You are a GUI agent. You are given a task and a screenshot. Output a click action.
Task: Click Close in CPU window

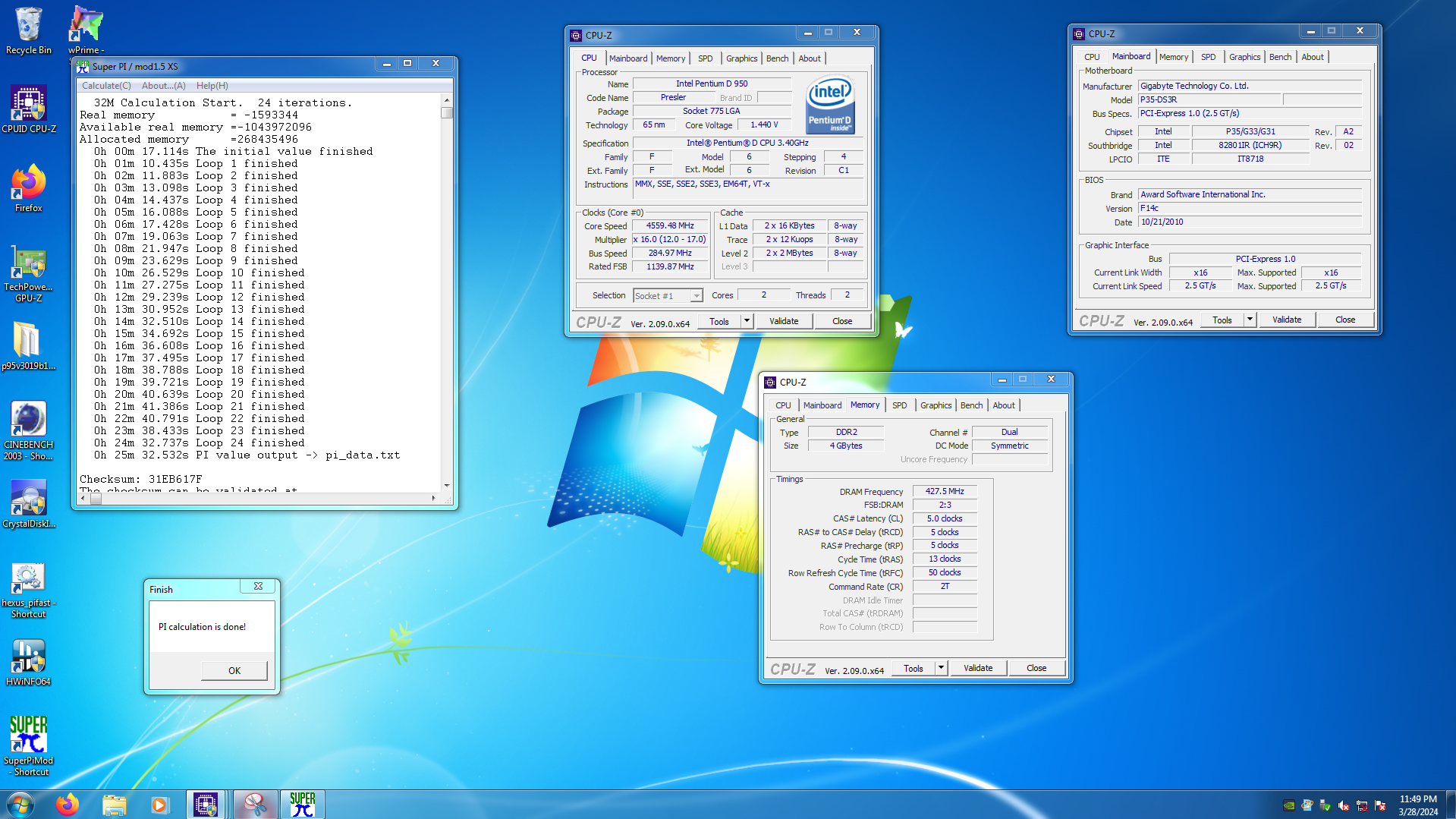[842, 321]
